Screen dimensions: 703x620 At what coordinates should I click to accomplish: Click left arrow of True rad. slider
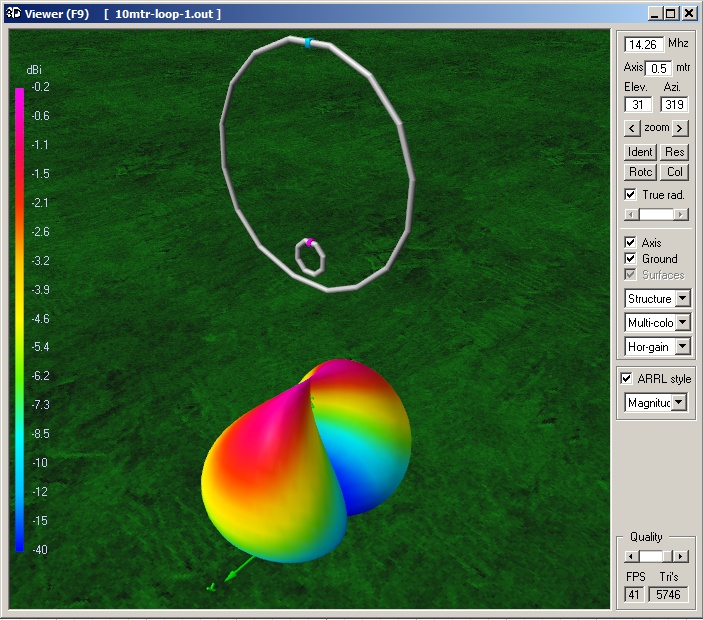point(632,215)
